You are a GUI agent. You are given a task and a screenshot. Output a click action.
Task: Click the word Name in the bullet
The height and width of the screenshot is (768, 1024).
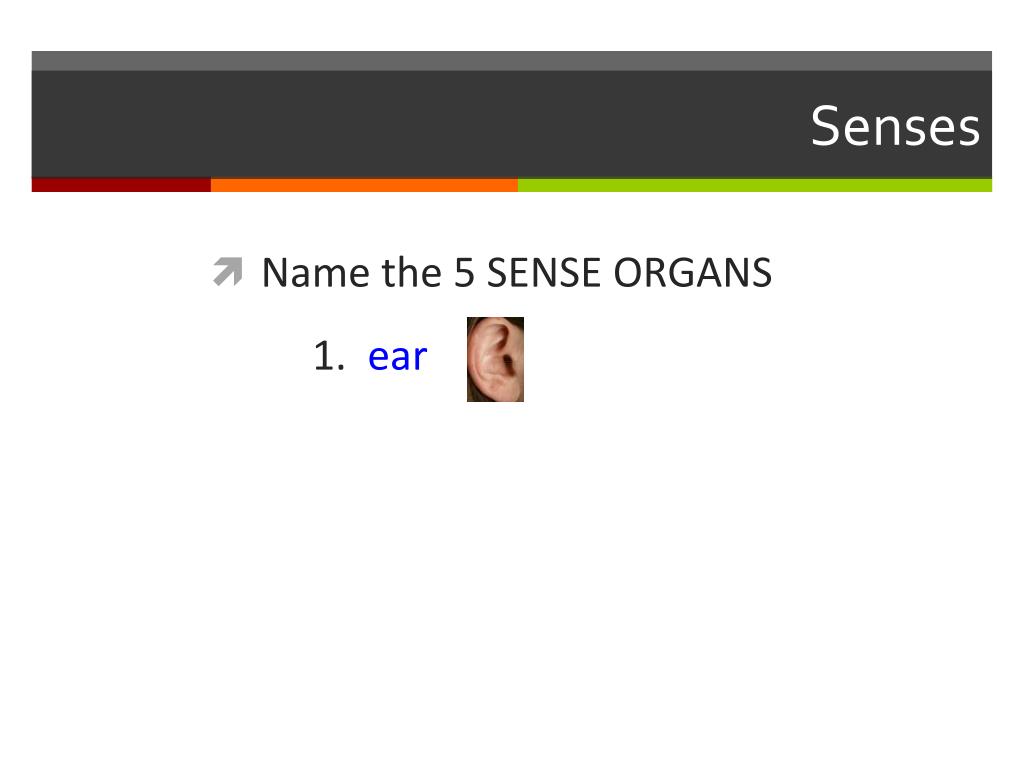(x=315, y=272)
